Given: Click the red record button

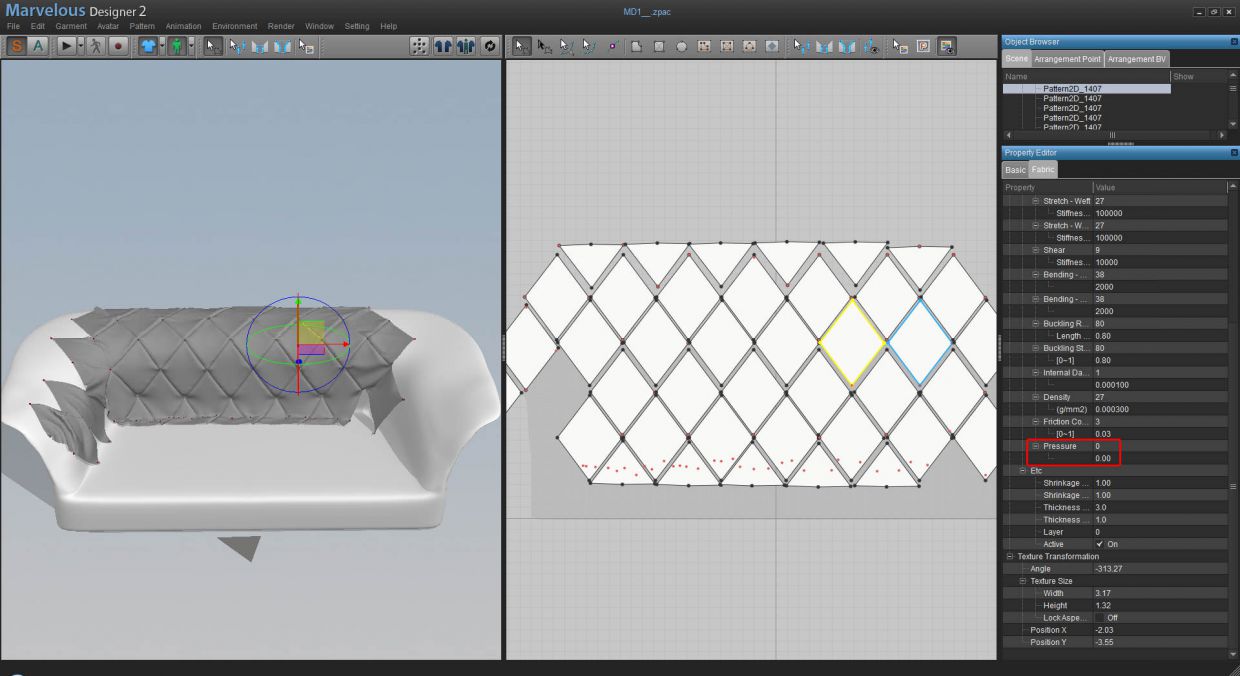Looking at the screenshot, I should point(118,46).
